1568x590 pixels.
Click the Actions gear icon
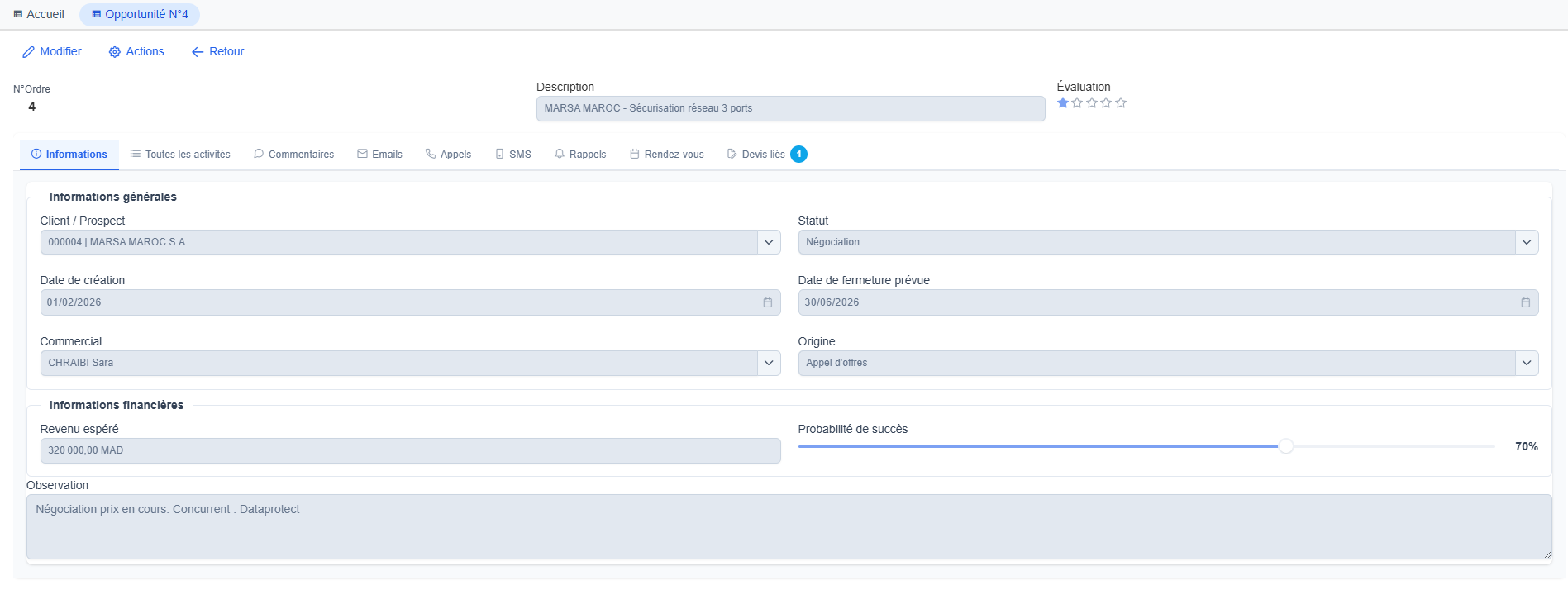[x=114, y=52]
